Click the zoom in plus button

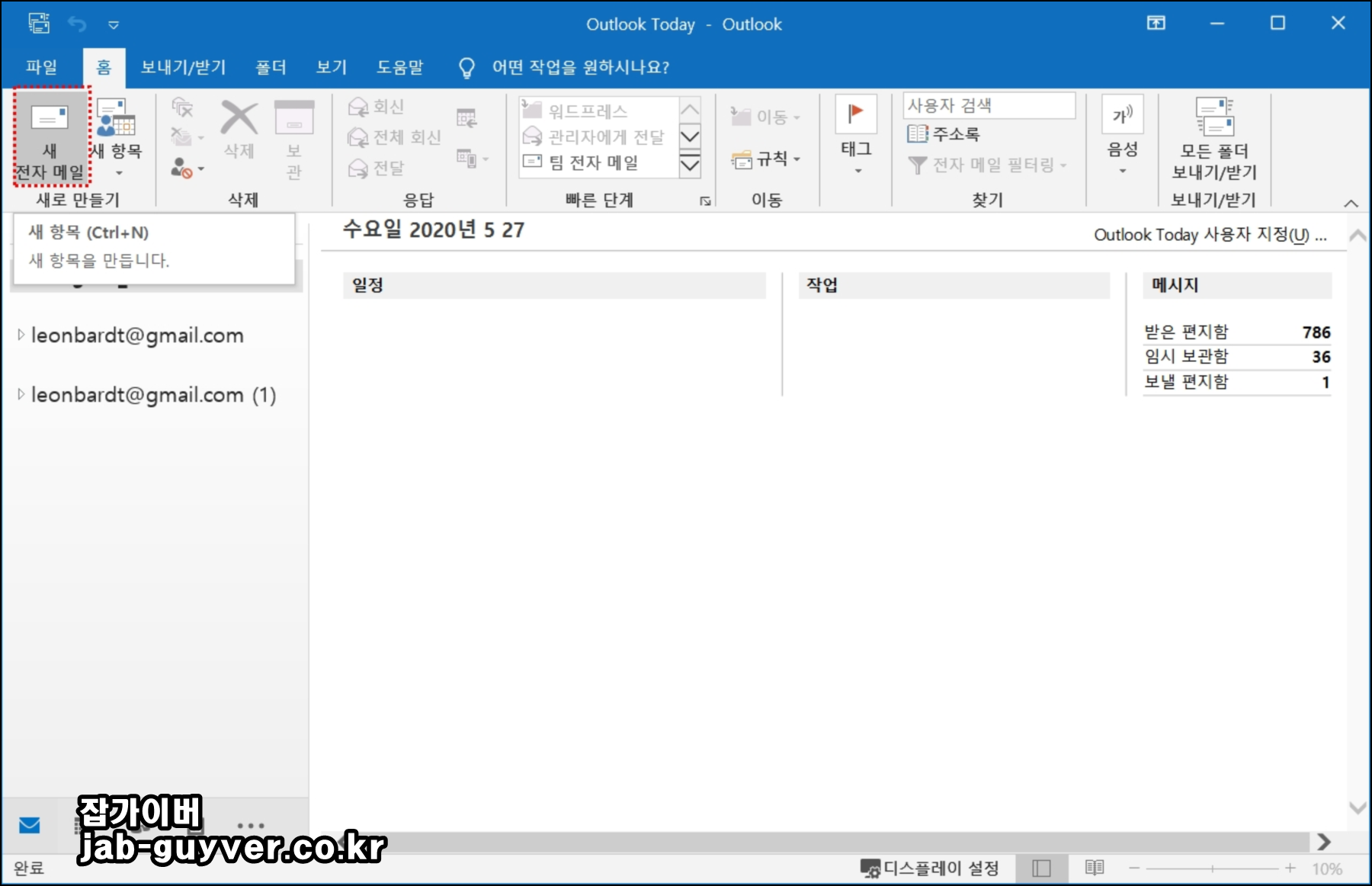pyautogui.click(x=1290, y=868)
